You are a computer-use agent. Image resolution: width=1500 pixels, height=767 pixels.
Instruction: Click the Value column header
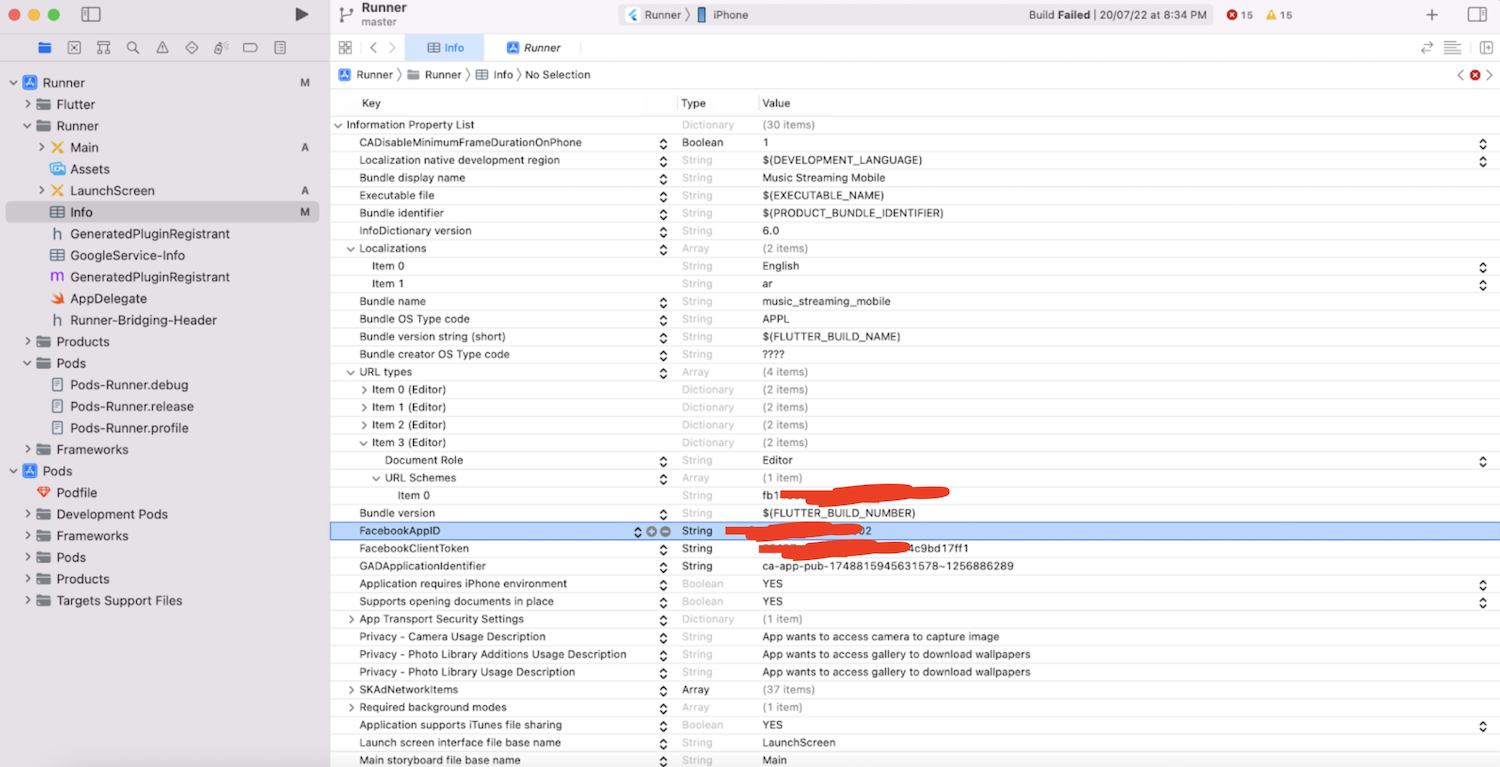coord(776,103)
